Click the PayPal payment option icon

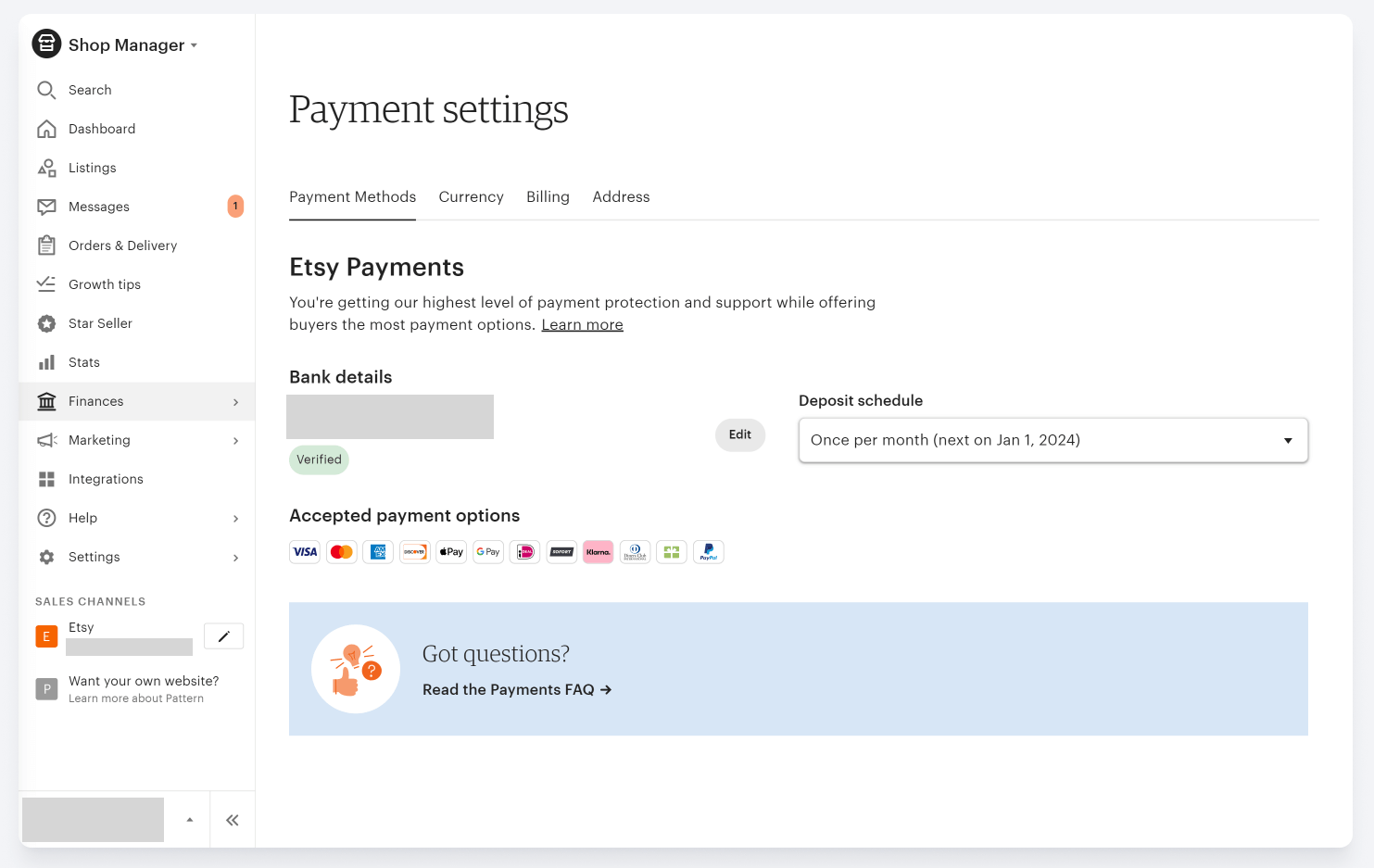point(709,552)
